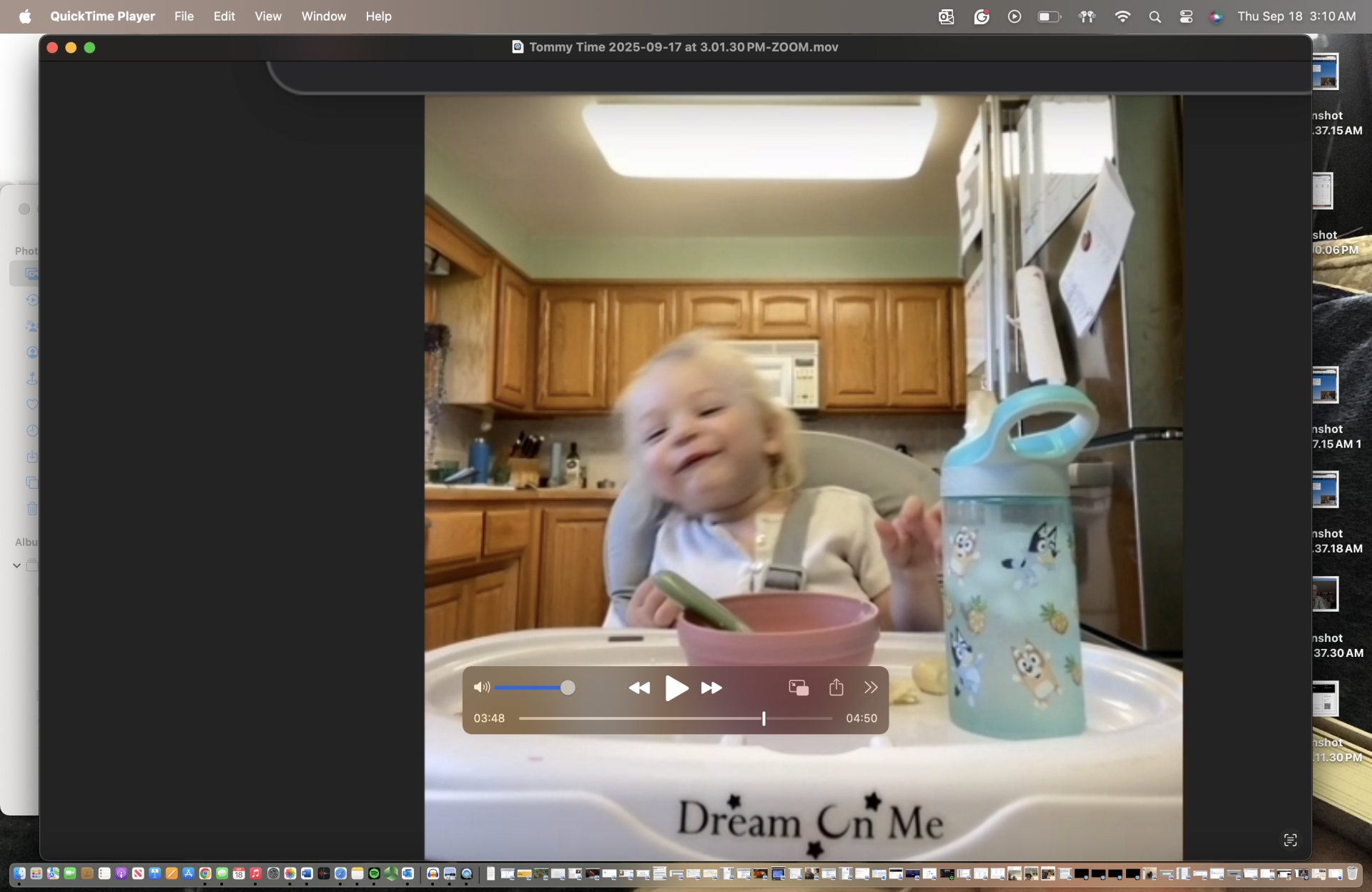Open Microsoft Word from the Dock

click(307, 873)
